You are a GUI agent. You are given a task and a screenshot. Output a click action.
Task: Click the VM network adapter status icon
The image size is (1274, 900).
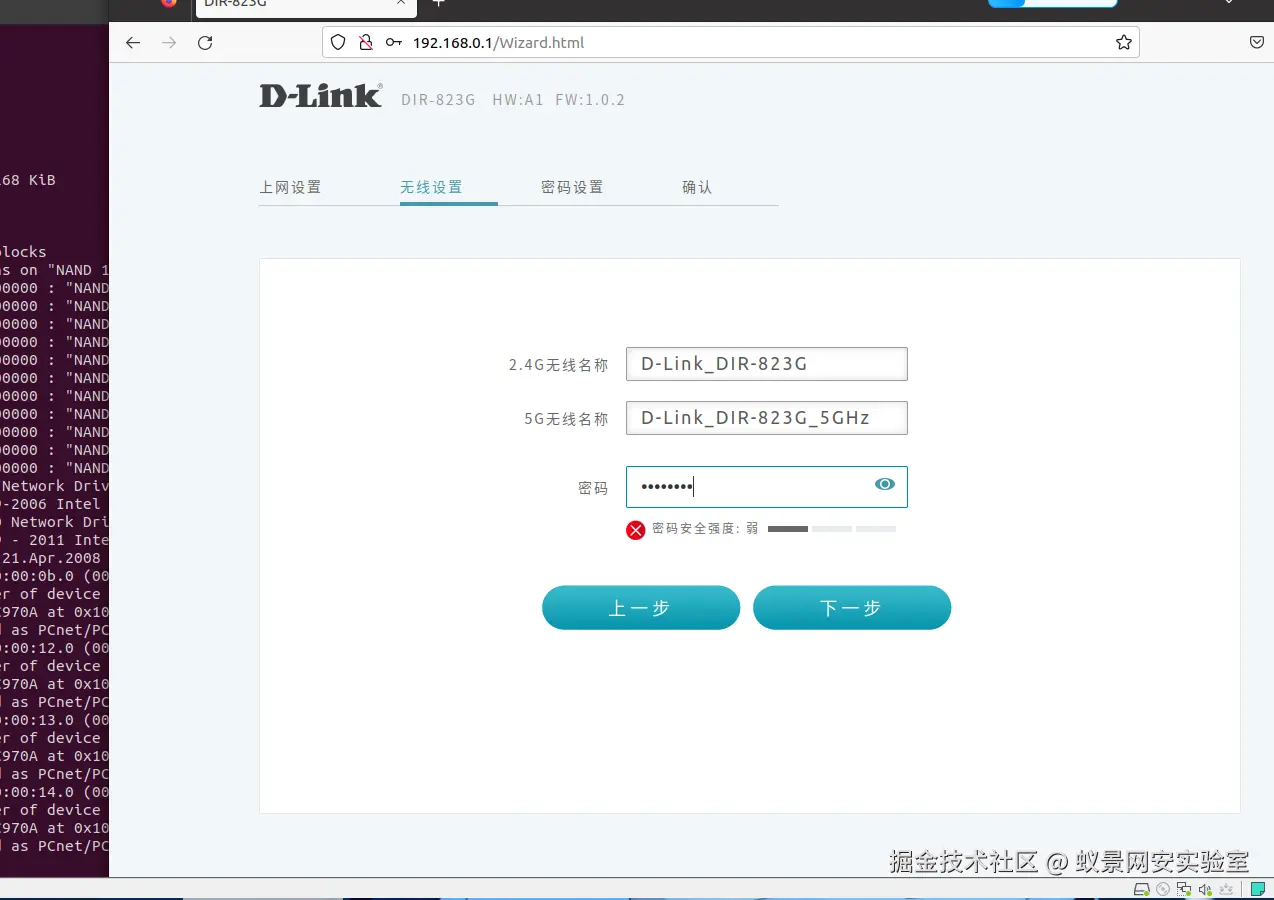point(1184,889)
